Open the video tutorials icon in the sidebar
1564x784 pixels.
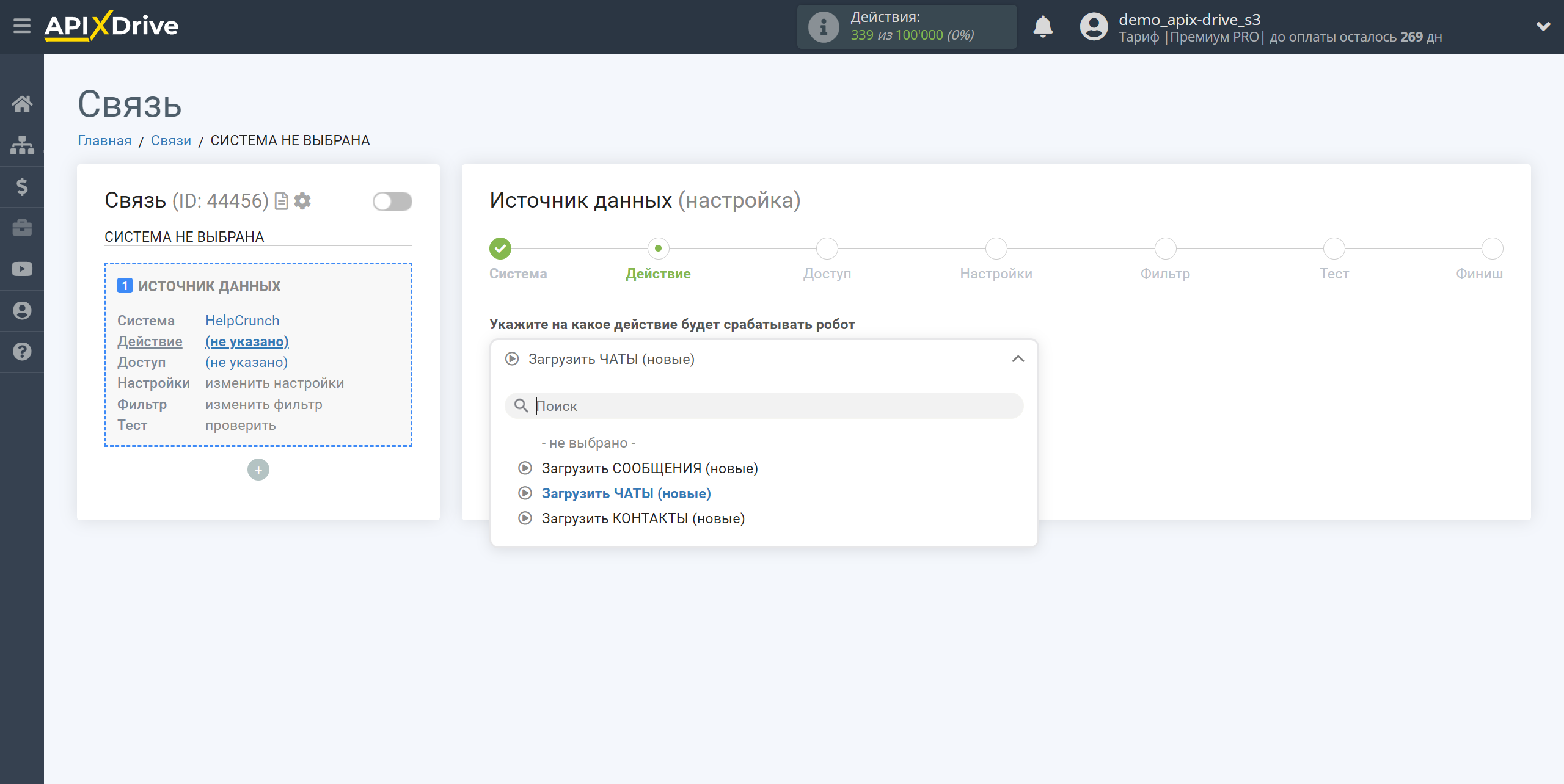pos(22,269)
